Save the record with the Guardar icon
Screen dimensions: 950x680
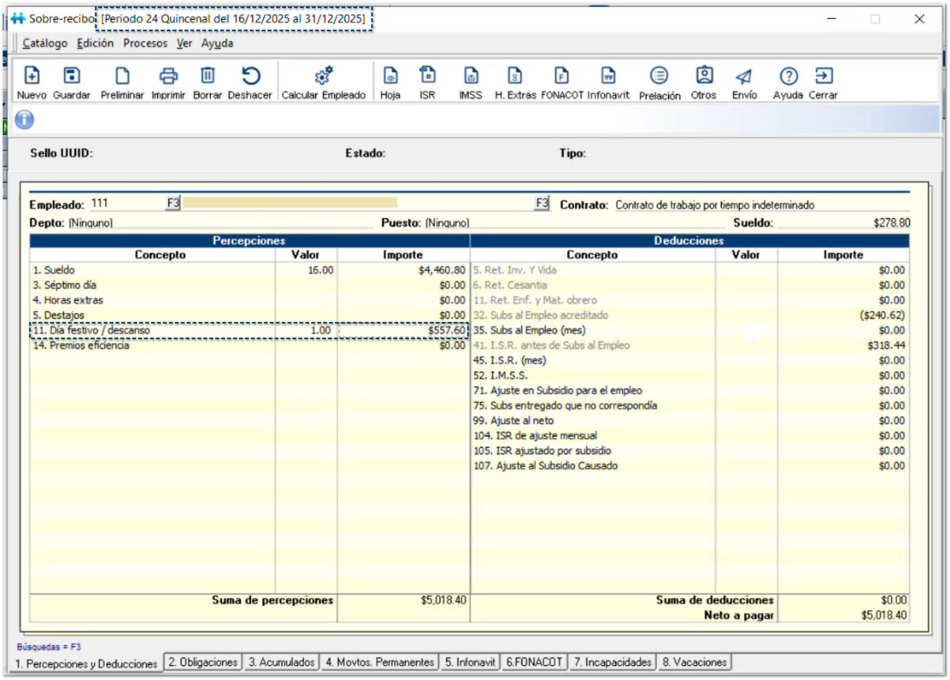pos(72,82)
